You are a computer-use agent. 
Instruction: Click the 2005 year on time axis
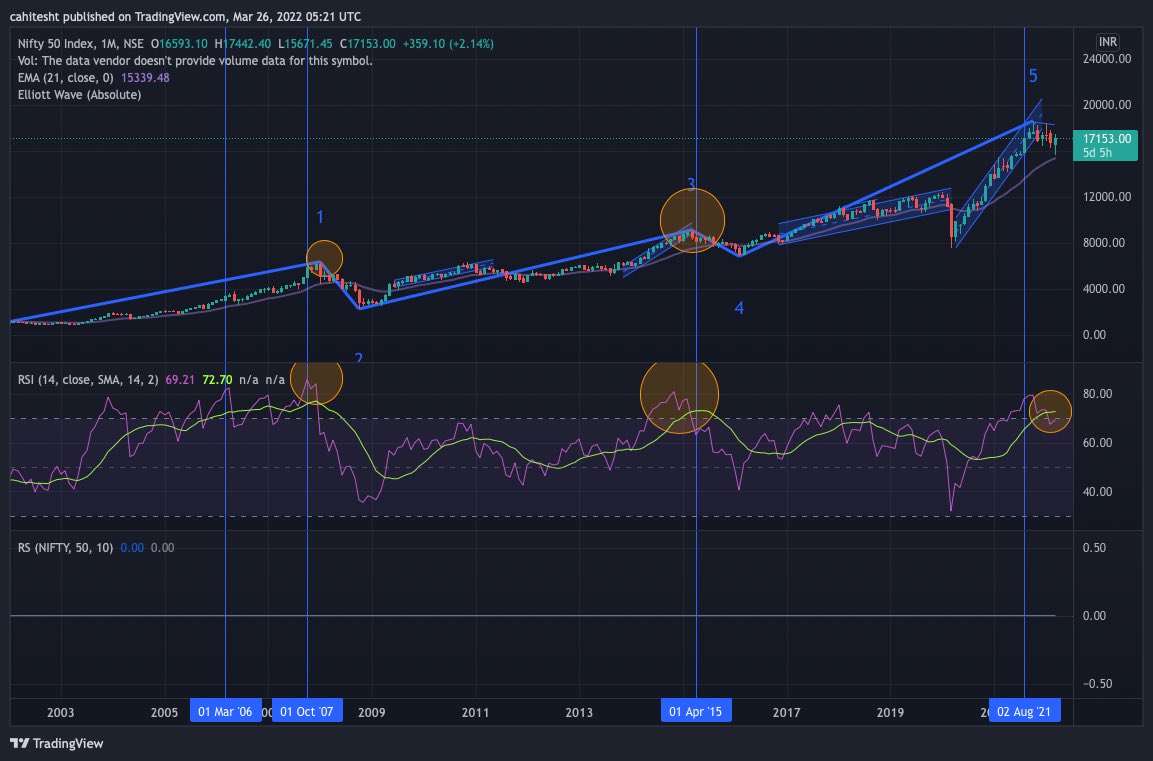pyautogui.click(x=164, y=712)
